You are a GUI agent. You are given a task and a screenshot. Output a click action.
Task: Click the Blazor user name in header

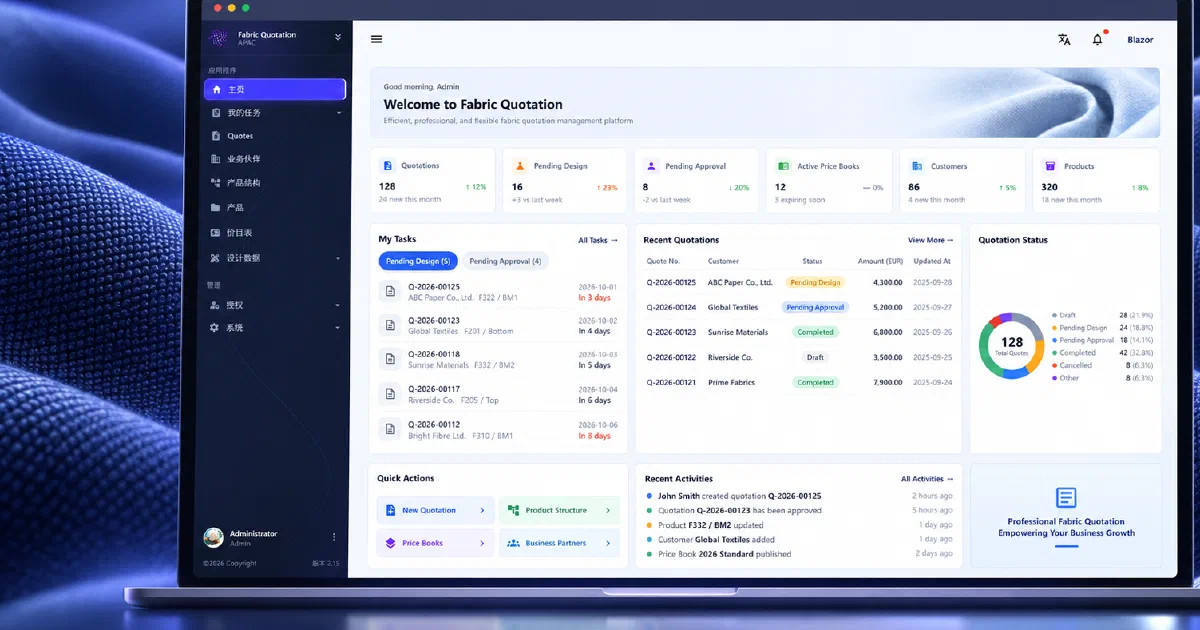click(x=1140, y=40)
